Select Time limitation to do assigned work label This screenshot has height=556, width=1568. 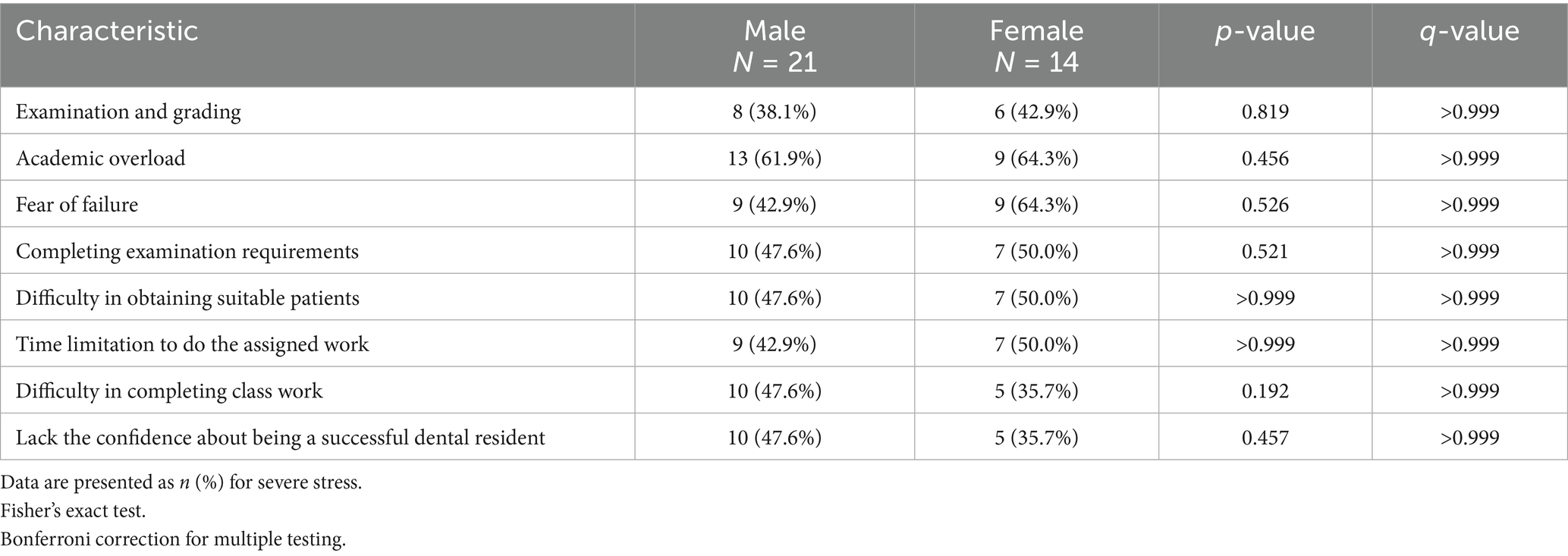192,344
